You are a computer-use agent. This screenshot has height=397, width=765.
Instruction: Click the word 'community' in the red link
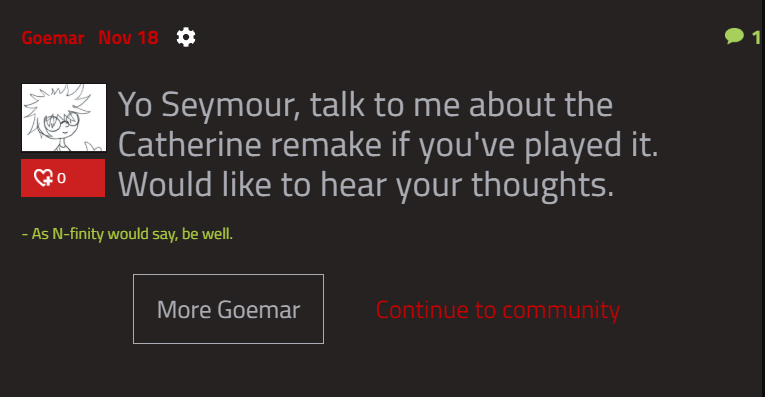pos(561,310)
